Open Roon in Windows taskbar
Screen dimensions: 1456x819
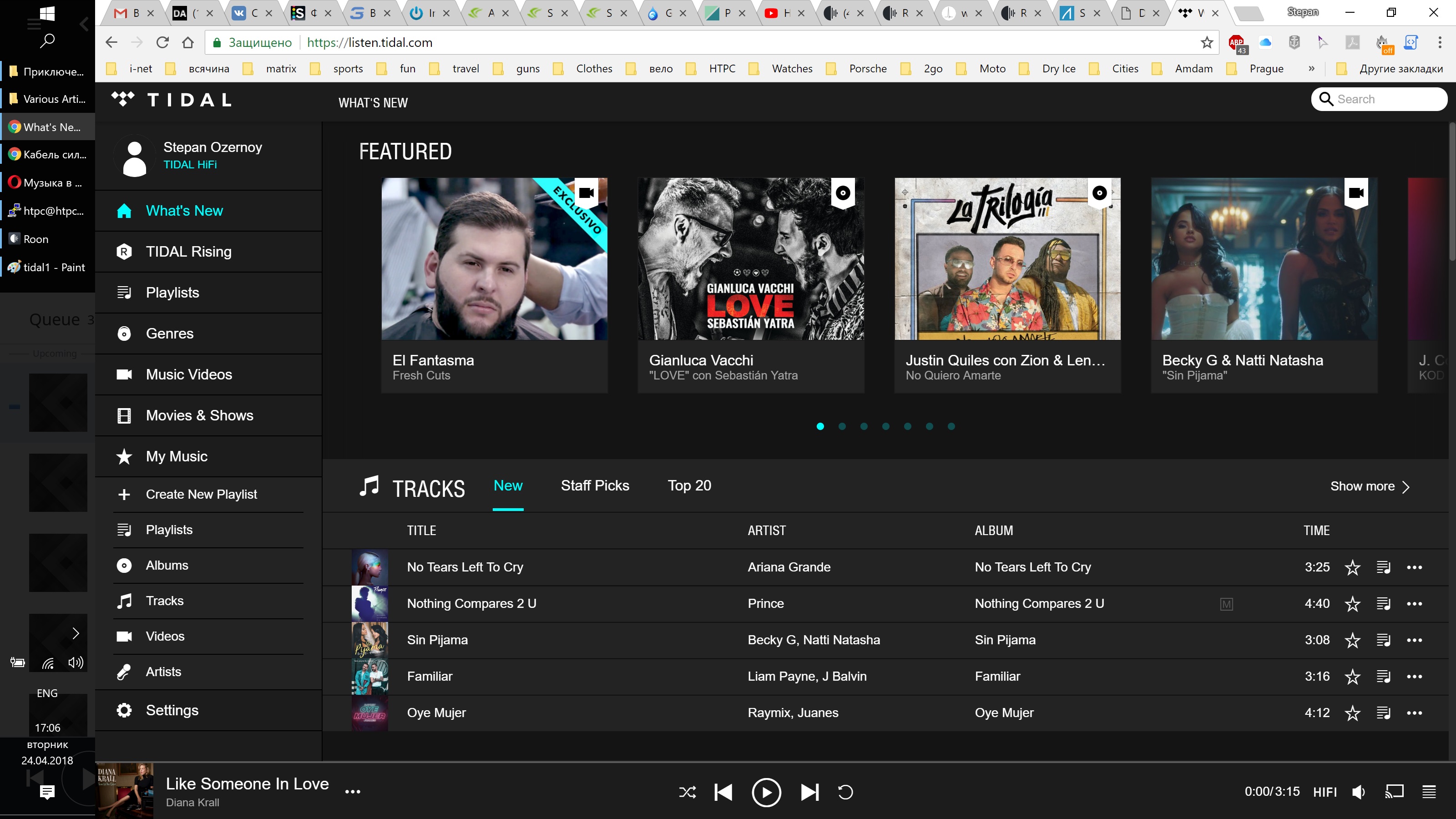tap(47, 239)
